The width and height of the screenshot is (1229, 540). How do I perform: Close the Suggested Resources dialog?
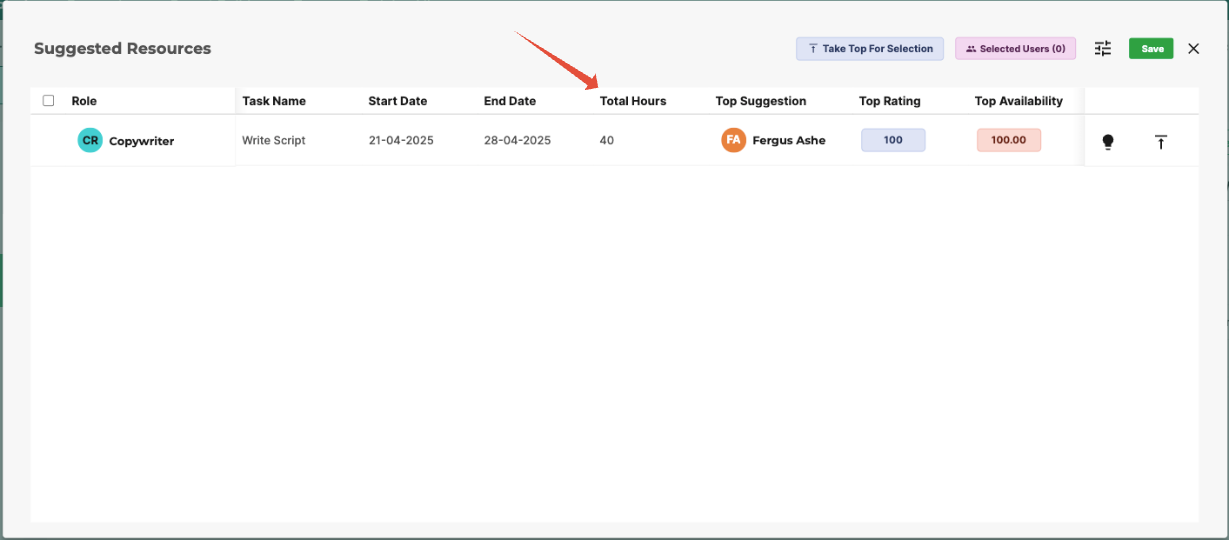tap(1193, 48)
